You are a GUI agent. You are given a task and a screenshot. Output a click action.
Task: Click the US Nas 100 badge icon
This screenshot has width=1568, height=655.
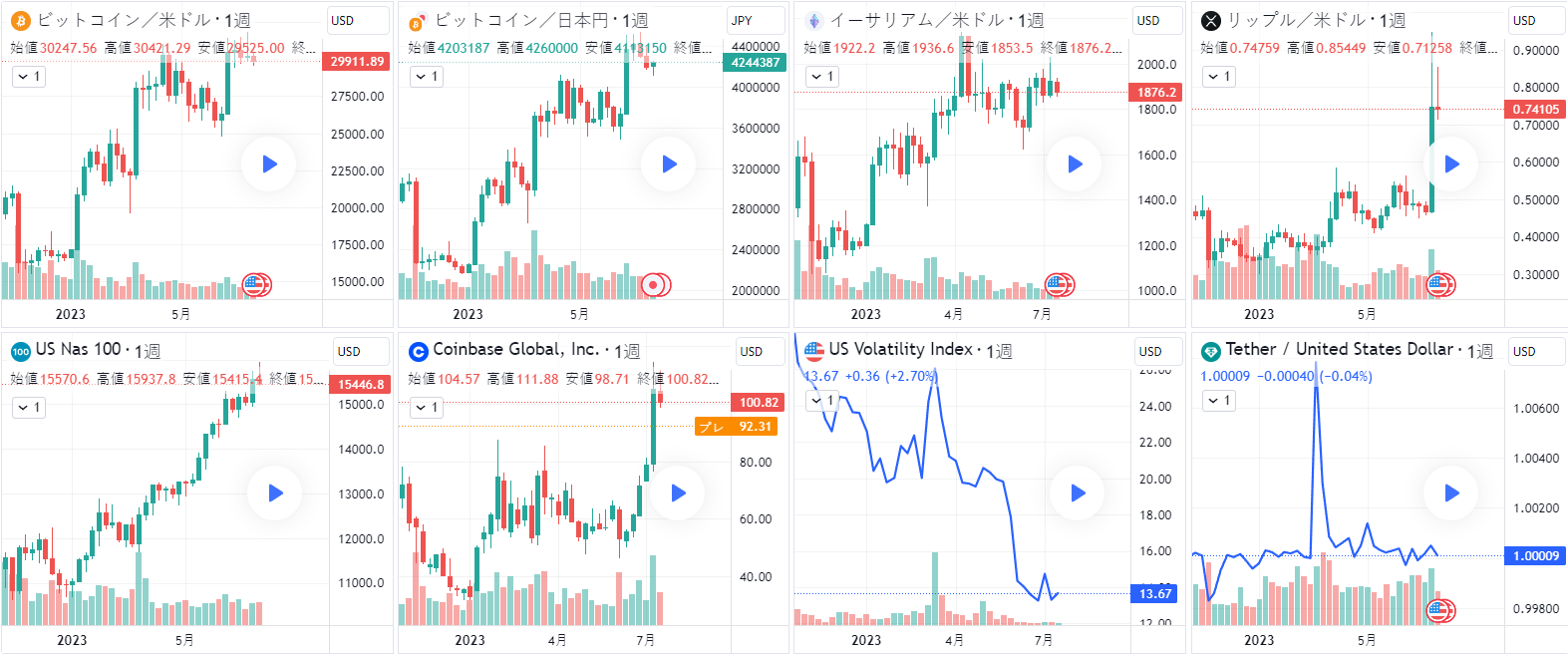[20, 351]
